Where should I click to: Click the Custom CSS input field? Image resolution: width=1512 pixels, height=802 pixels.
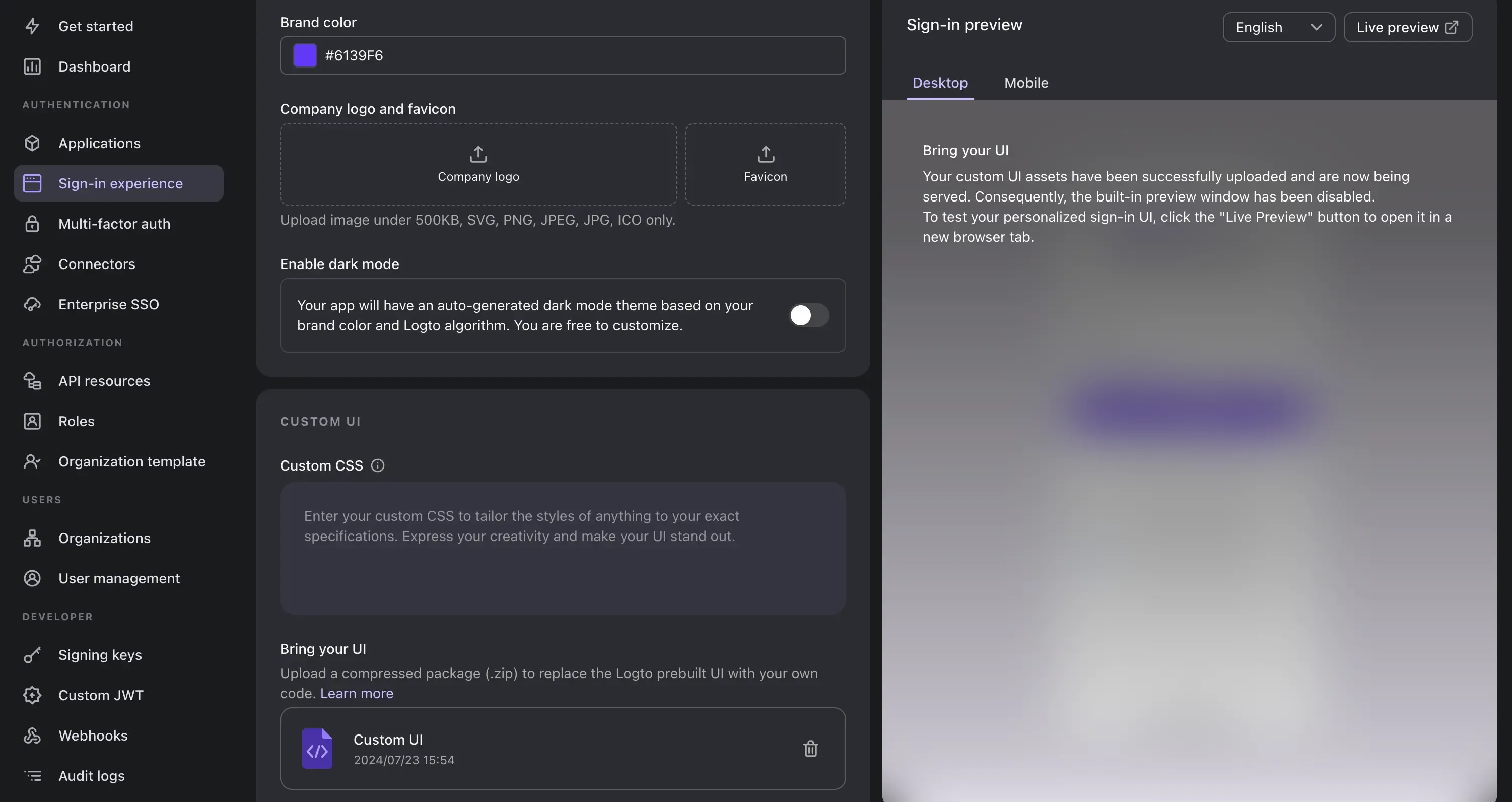pyautogui.click(x=562, y=548)
